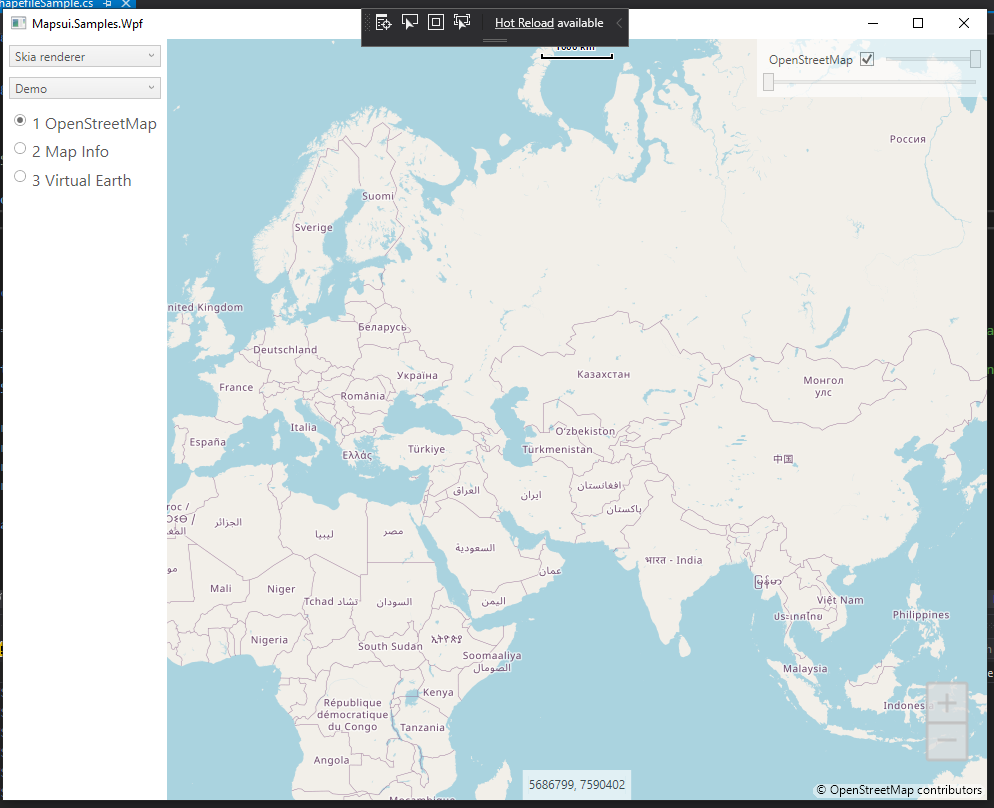Uncheck the OpenStreetMap layer checkbox
Screen dimensions: 994x808
point(867,59)
